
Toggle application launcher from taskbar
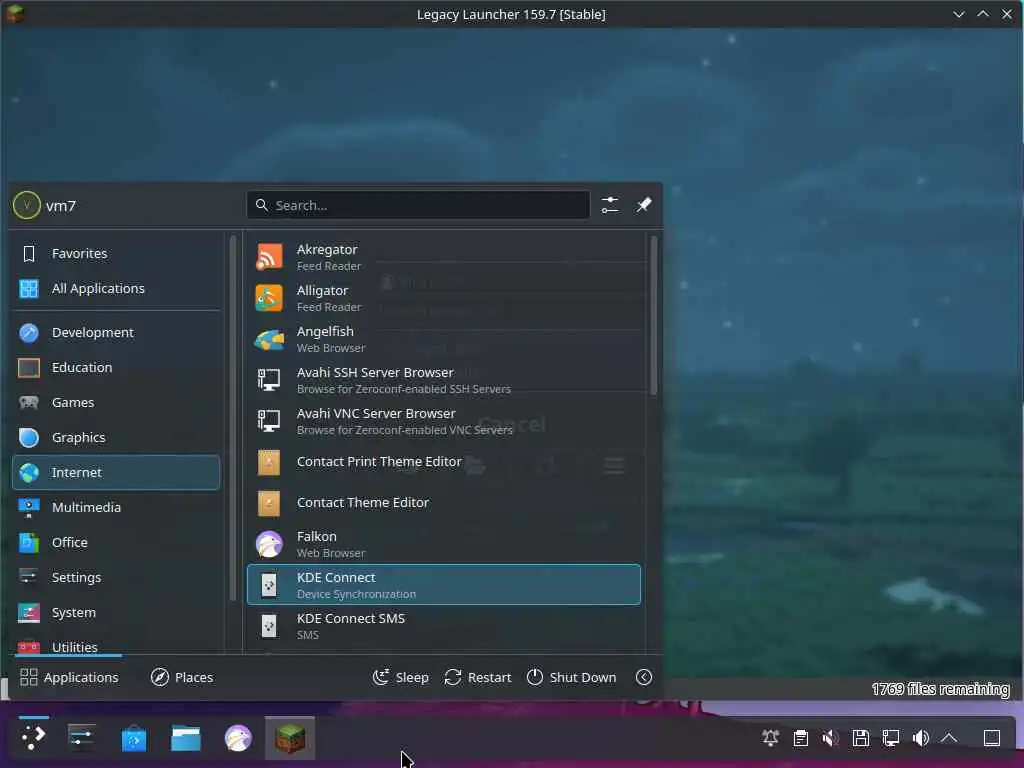[33, 738]
